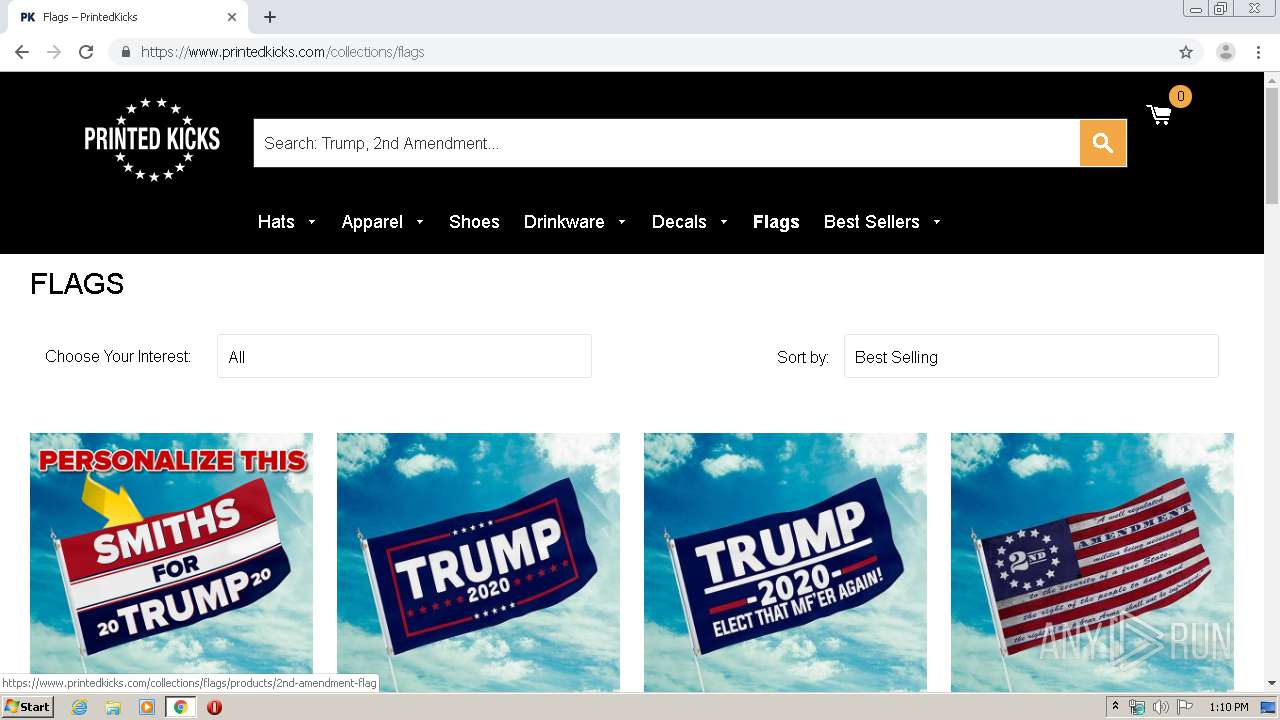This screenshot has height=720, width=1280.
Task: Open the Sort by Best Selling dropdown
Action: 1031,356
